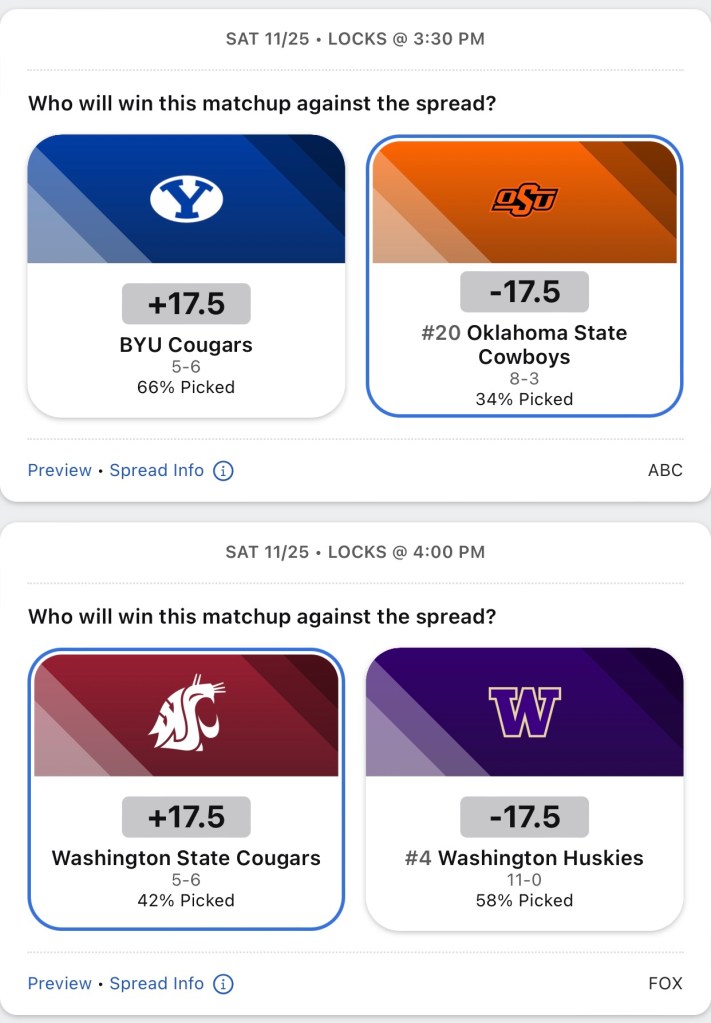Open Preview link for BYU game

(x=59, y=471)
